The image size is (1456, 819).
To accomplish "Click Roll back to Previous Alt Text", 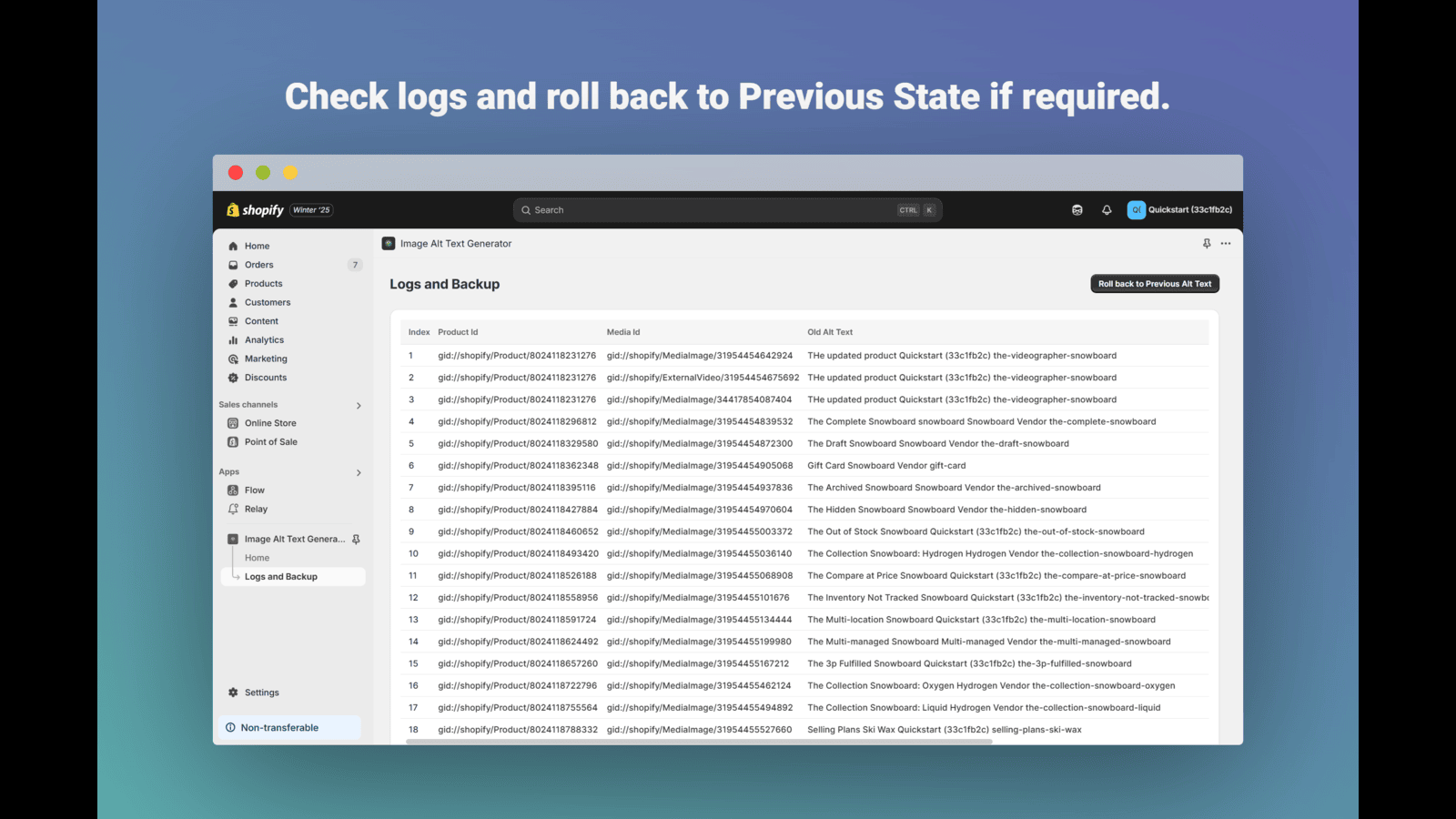I will coord(1155,284).
